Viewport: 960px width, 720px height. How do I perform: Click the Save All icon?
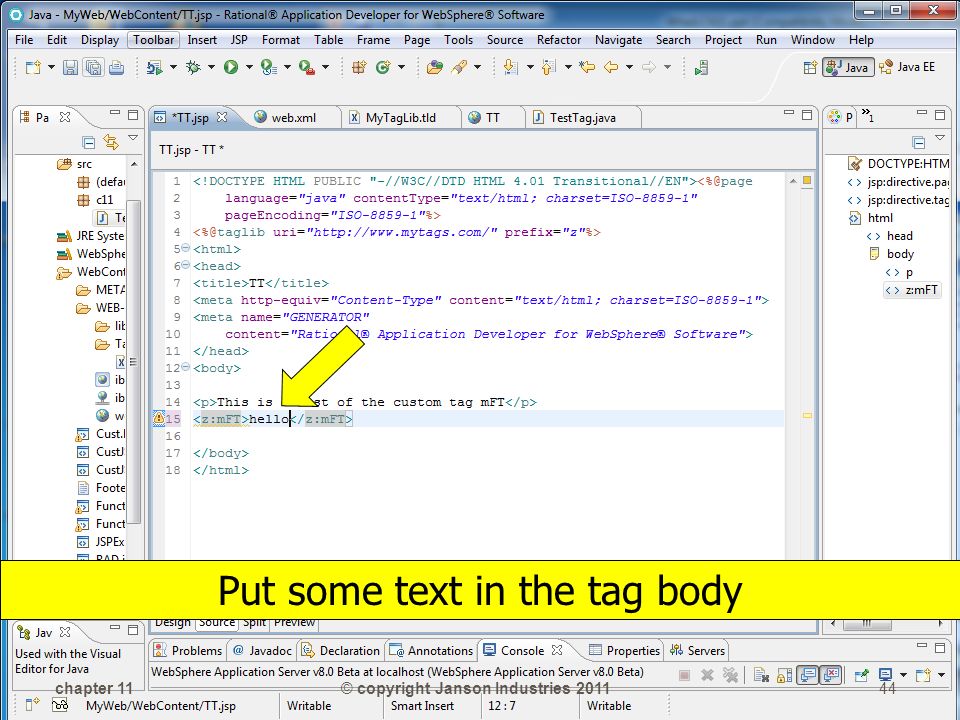(94, 67)
